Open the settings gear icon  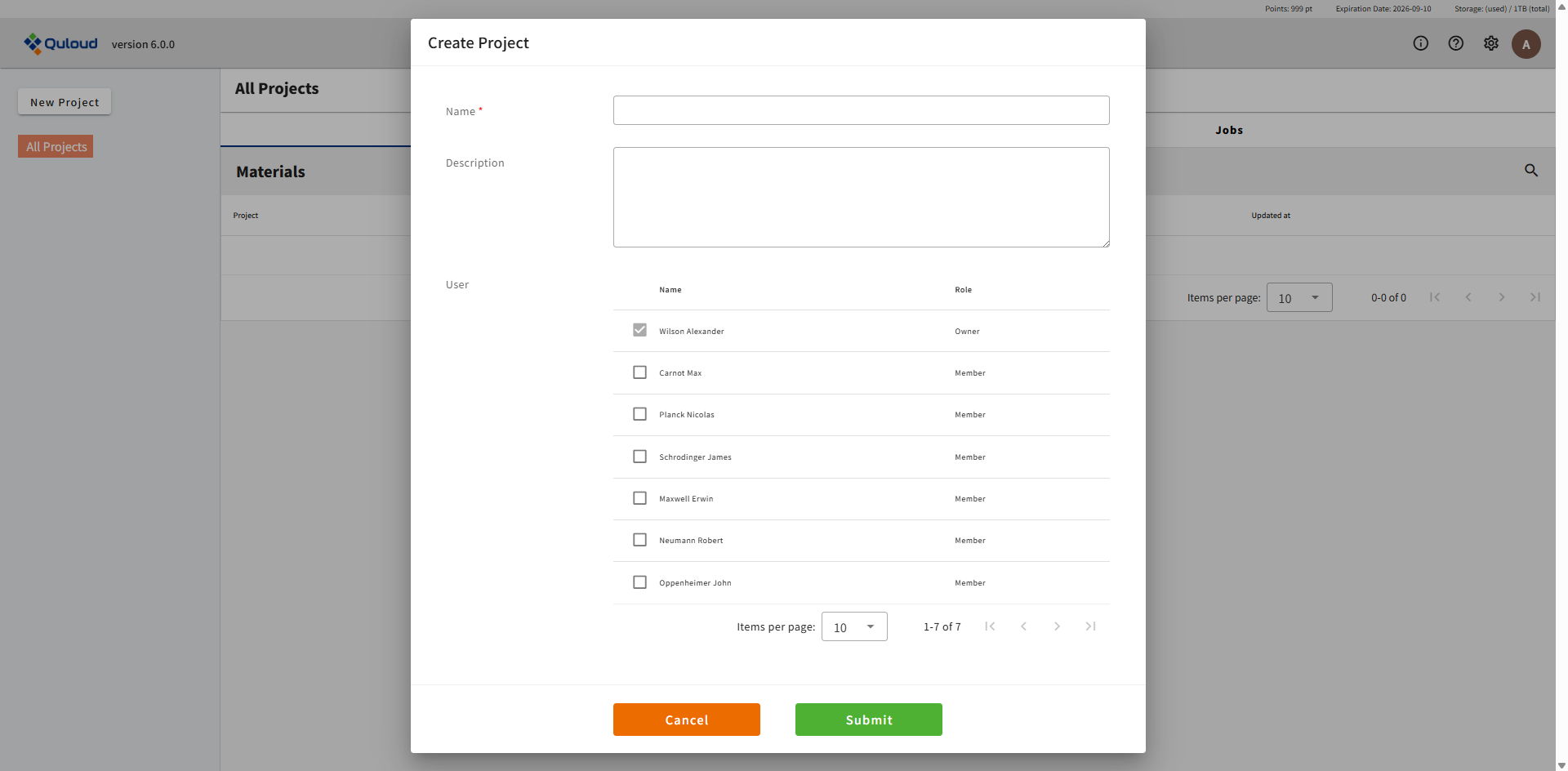point(1491,43)
